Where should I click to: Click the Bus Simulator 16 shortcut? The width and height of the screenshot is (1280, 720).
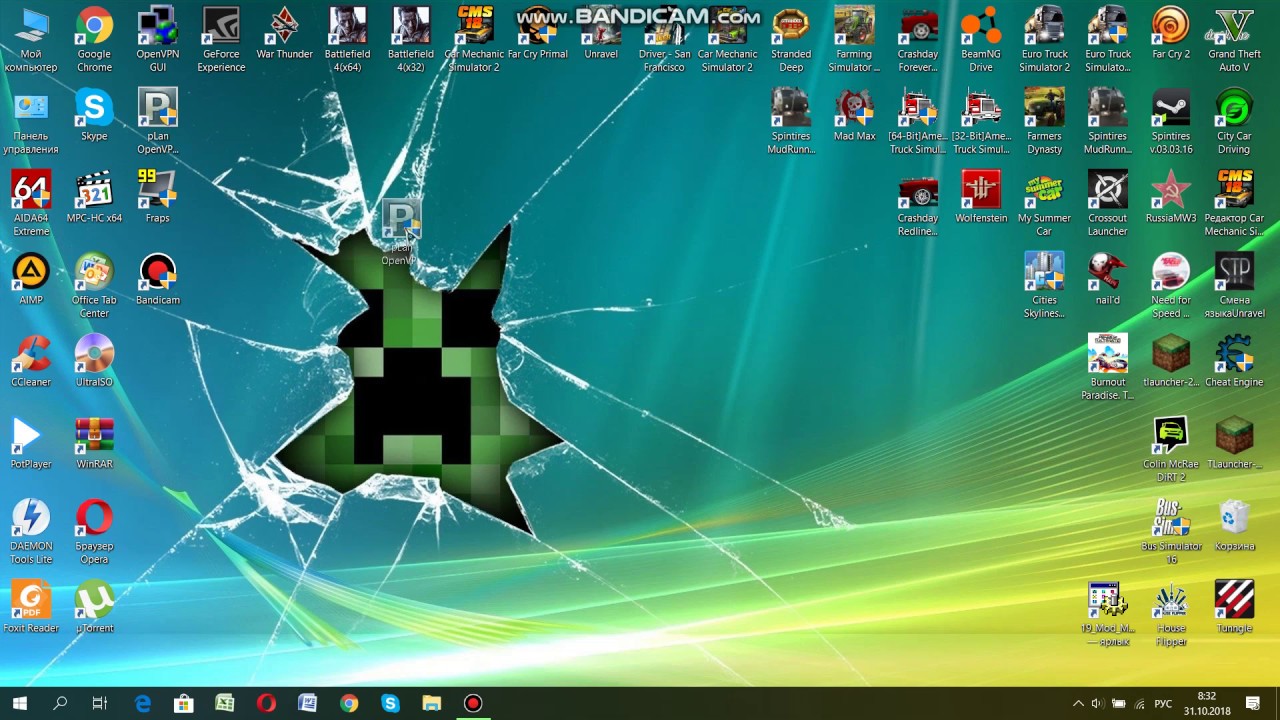click(1171, 530)
